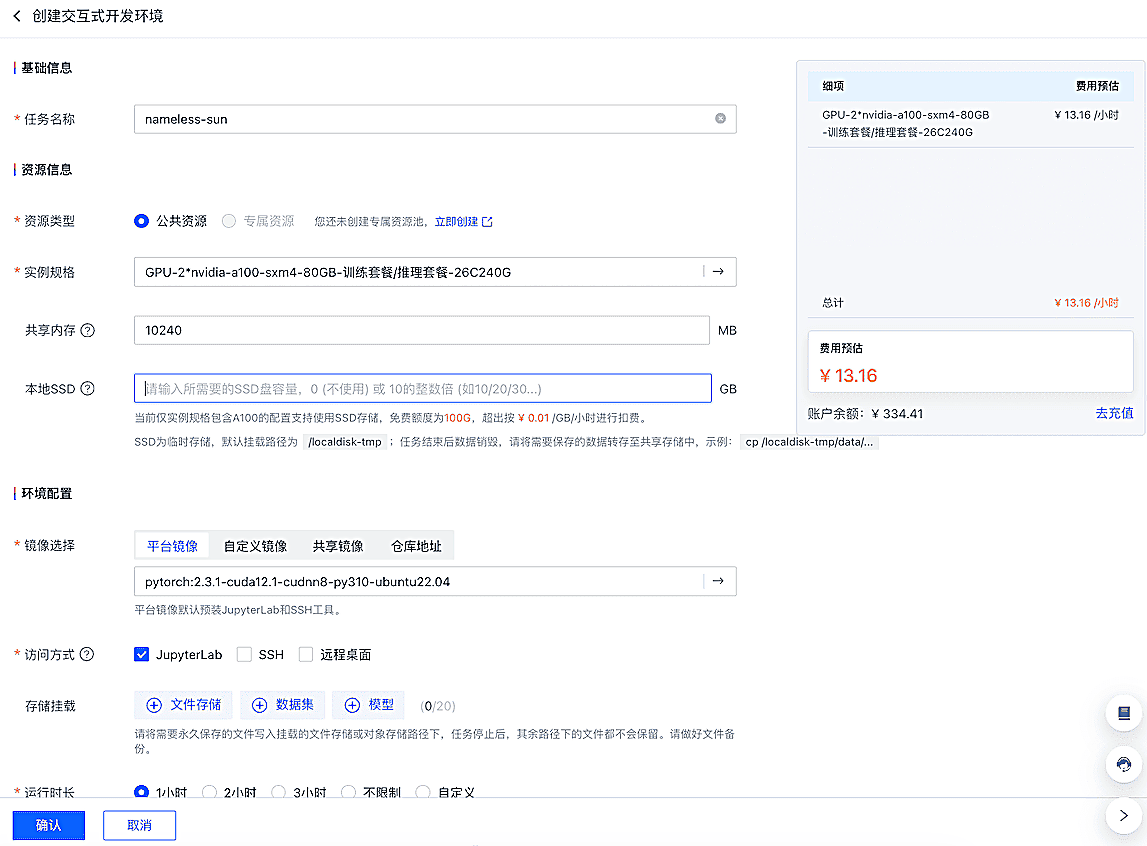Add 文件存储 storage mount
The width and height of the screenshot is (1147, 846).
tap(184, 705)
